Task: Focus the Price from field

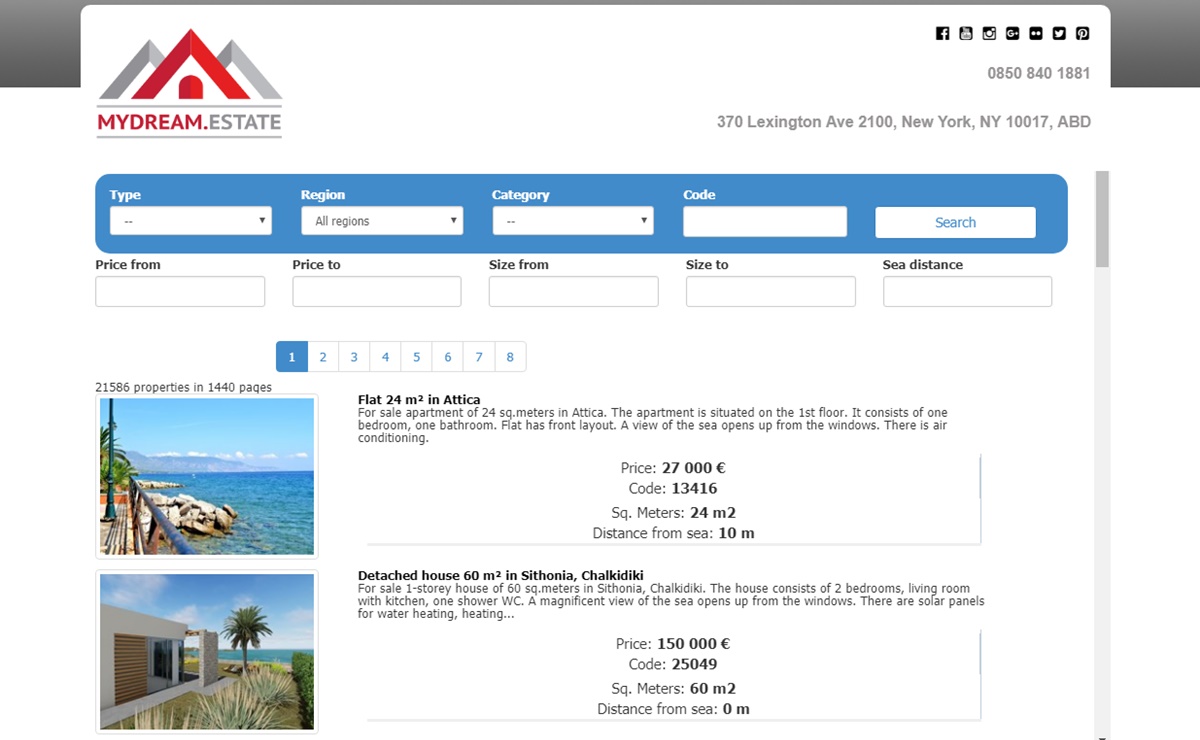Action: [180, 291]
